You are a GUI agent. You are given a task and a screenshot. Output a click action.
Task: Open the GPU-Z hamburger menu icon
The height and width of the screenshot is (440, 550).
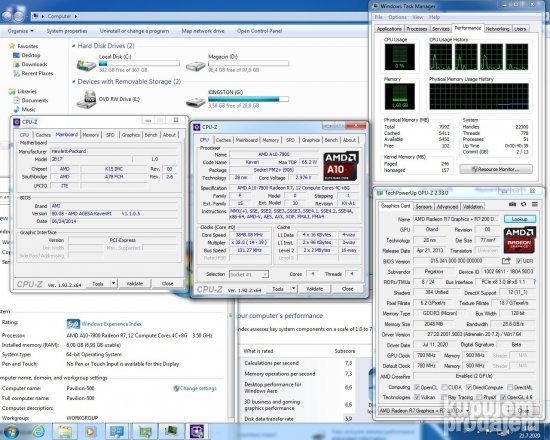coord(535,204)
